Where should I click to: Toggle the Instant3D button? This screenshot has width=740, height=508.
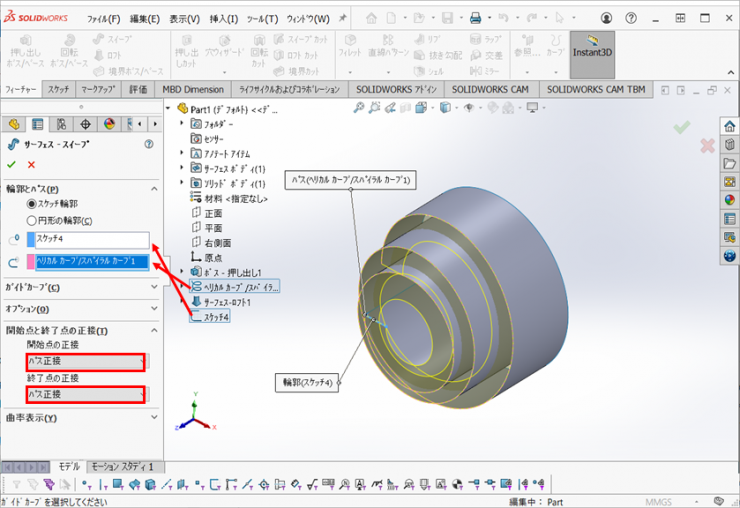click(x=592, y=46)
